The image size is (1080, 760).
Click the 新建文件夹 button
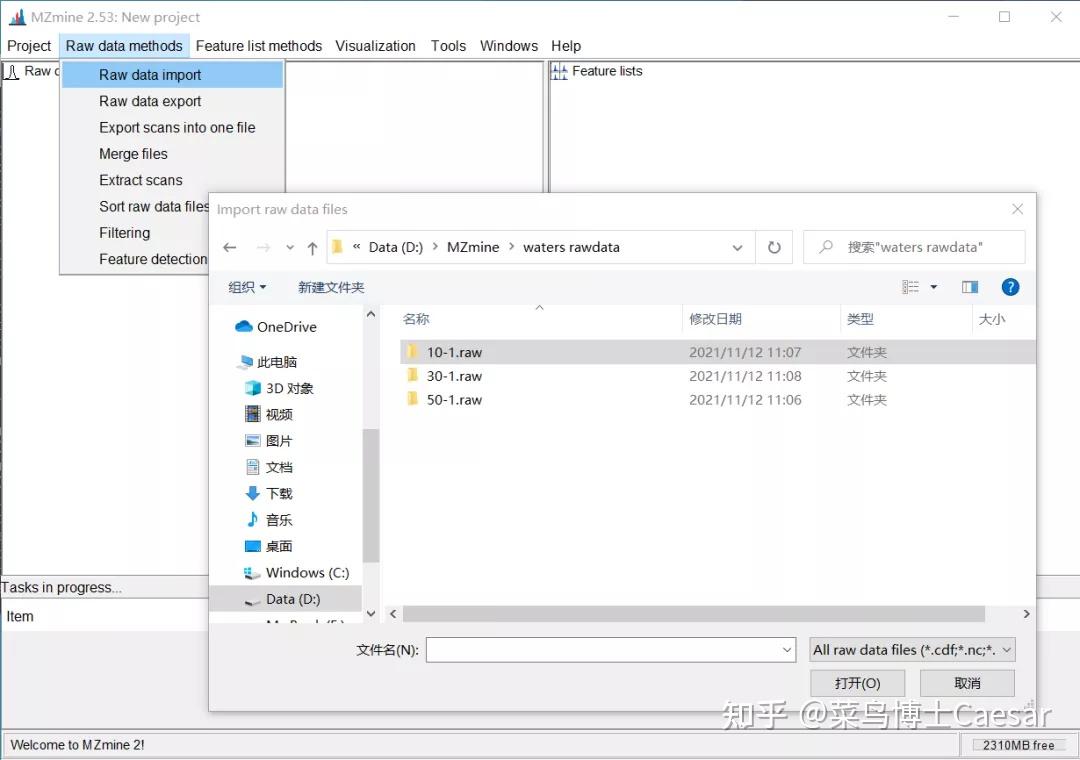tap(330, 287)
